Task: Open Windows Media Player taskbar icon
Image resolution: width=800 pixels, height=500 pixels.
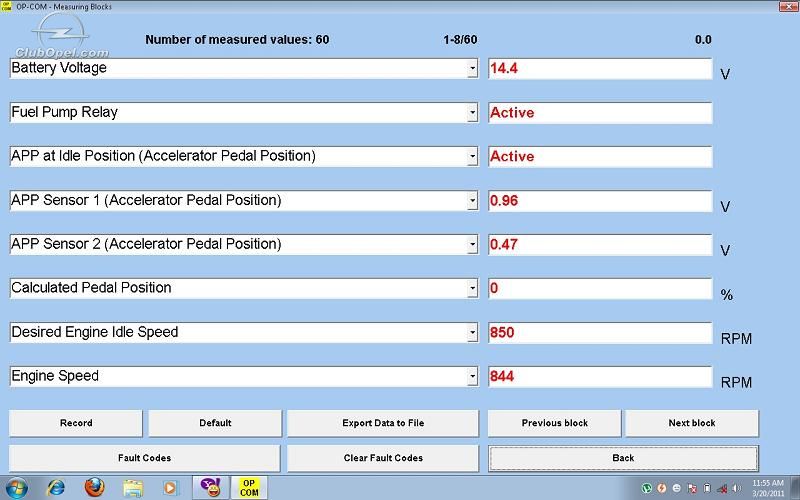Action: pyautogui.click(x=170, y=488)
